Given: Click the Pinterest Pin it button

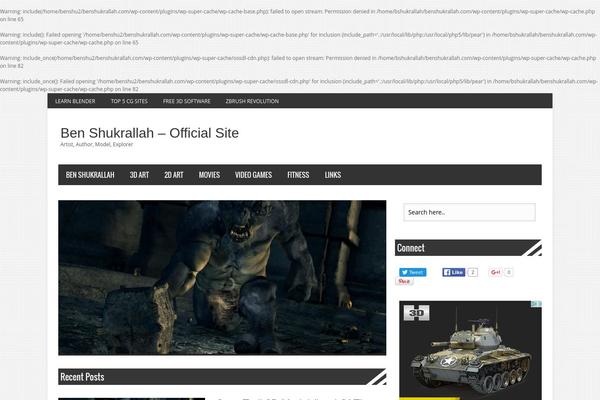Looking at the screenshot, I should [x=404, y=281].
